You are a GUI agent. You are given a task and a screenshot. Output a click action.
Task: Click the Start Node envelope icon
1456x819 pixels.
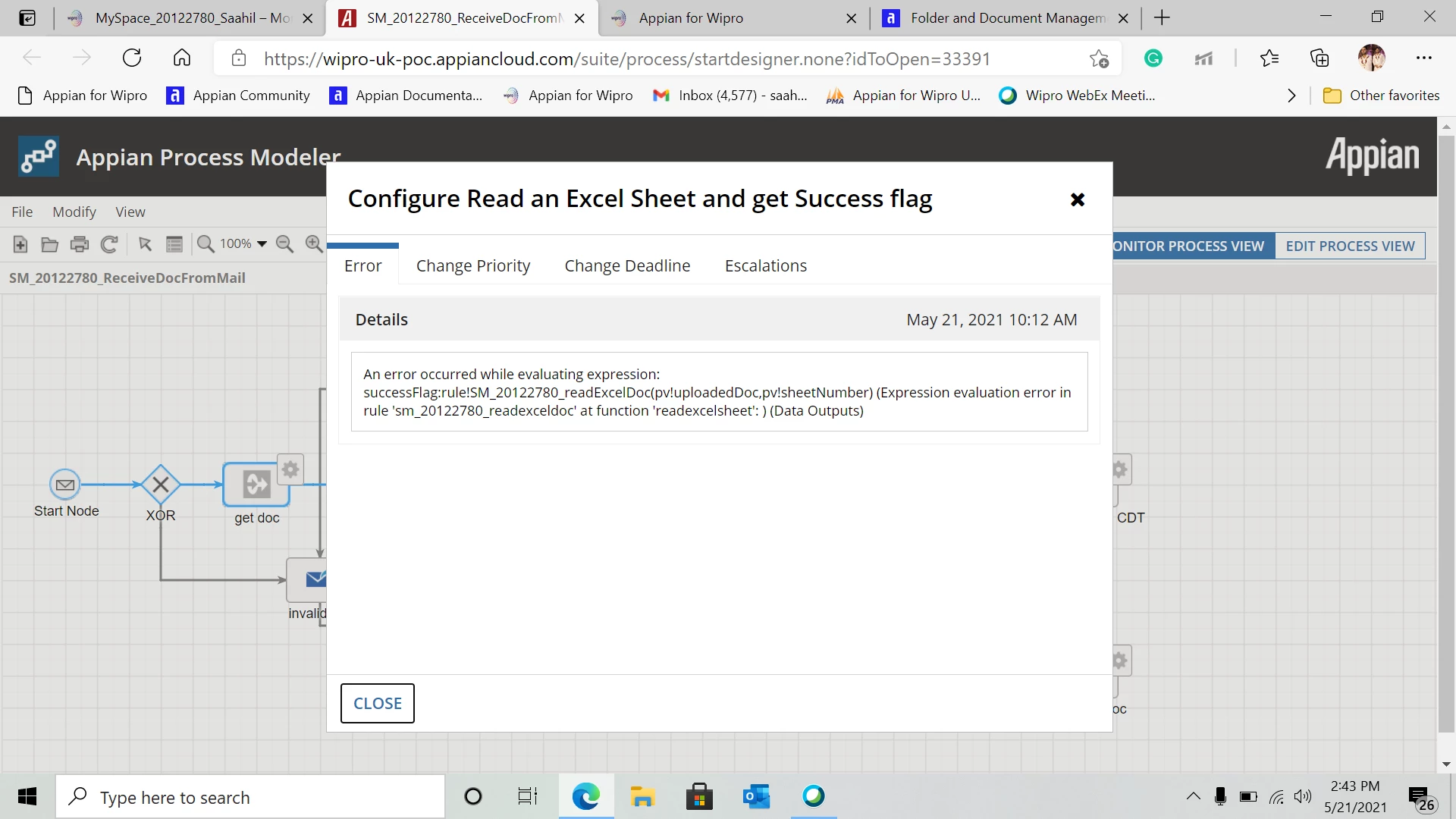click(65, 485)
